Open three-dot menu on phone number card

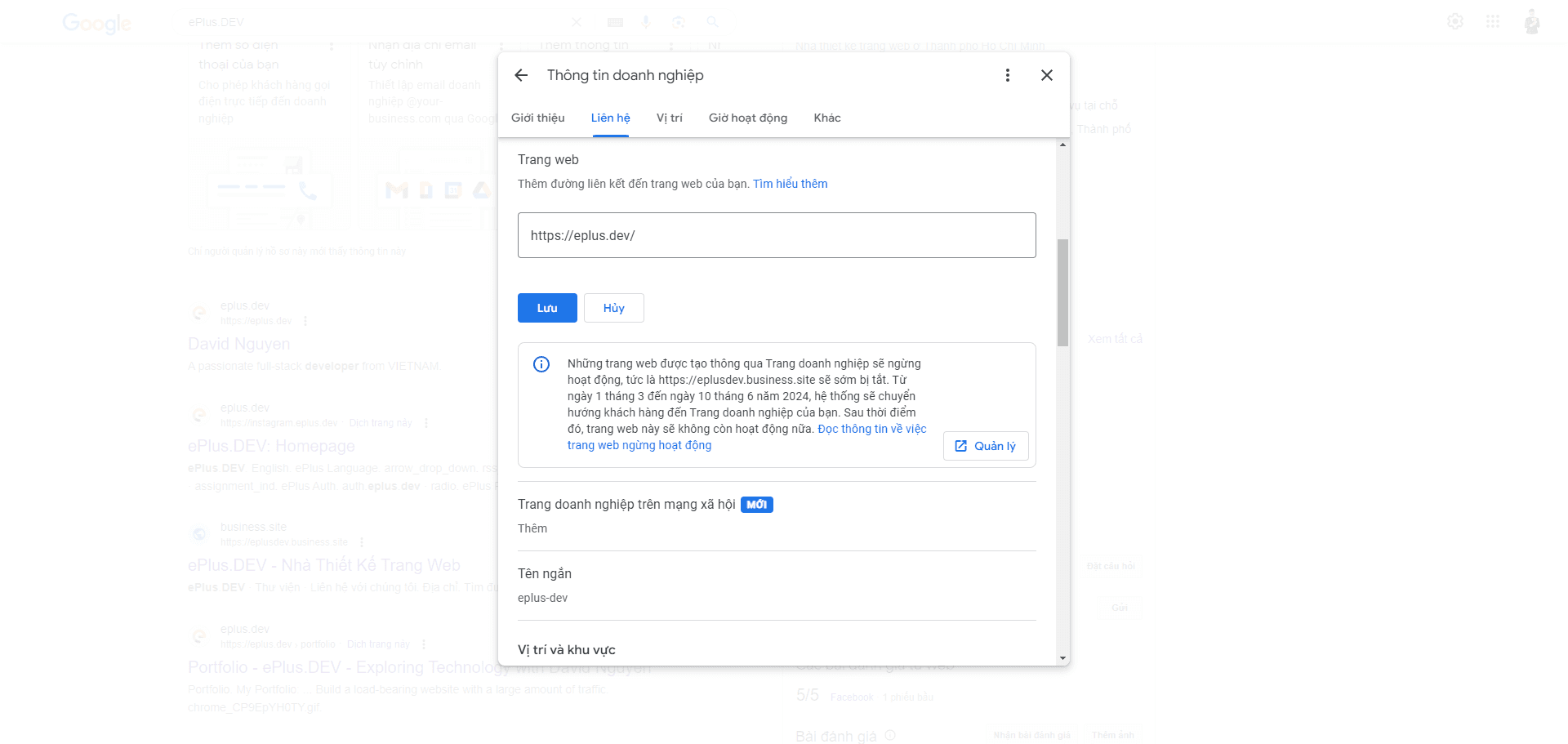tap(332, 47)
